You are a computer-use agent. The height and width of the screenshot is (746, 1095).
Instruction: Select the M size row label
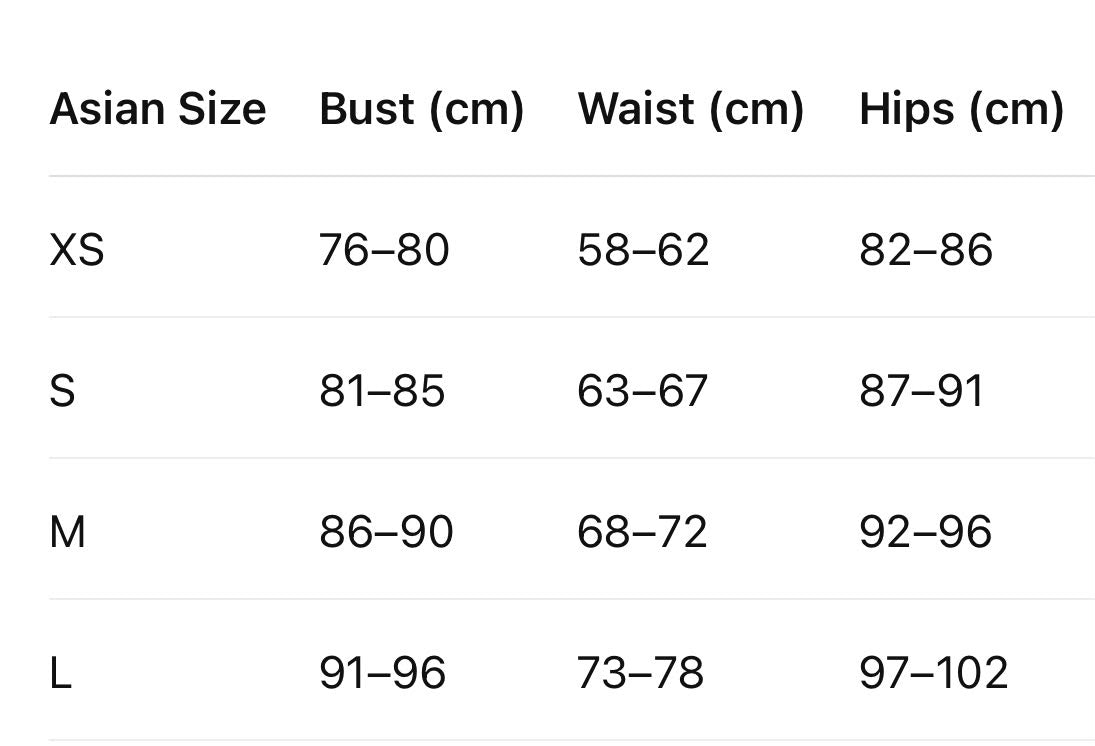[x=68, y=532]
